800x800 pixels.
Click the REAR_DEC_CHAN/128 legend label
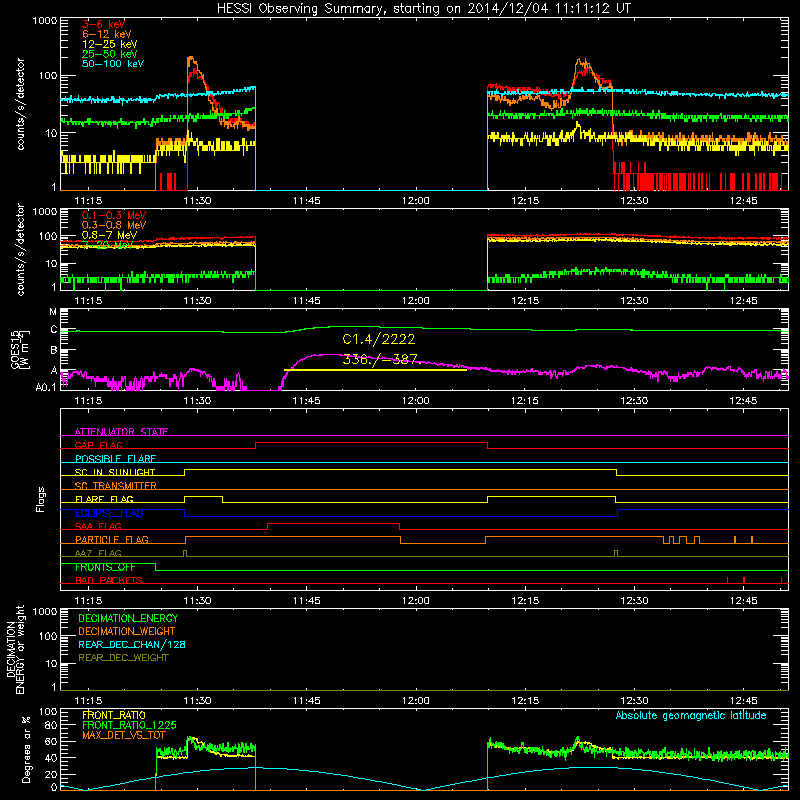tap(132, 644)
